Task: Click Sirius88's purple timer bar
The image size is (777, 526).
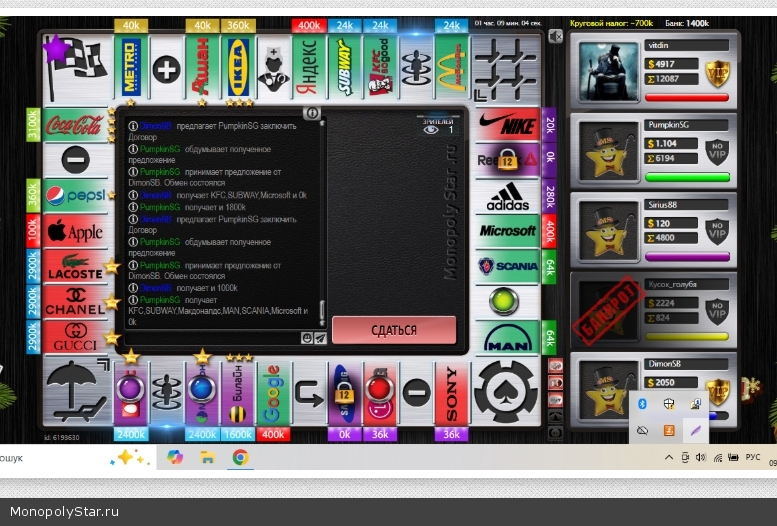Action: (687, 257)
